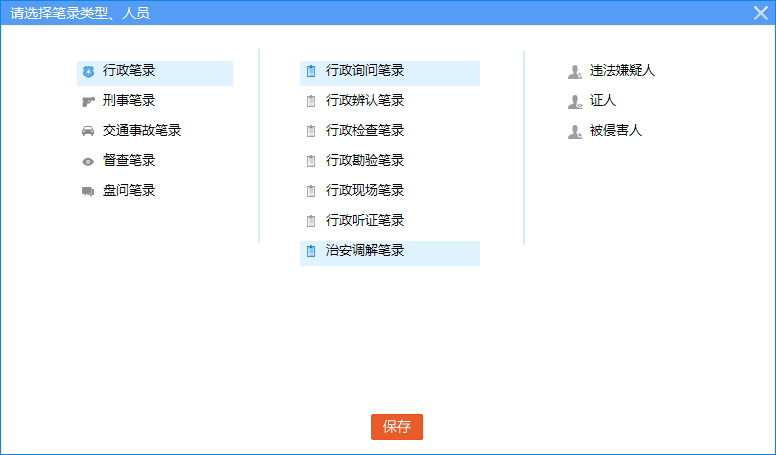Viewport: 776px width, 455px height.
Task: Click the clipboard icon beside 行政现场笔录
Action: pyautogui.click(x=311, y=191)
